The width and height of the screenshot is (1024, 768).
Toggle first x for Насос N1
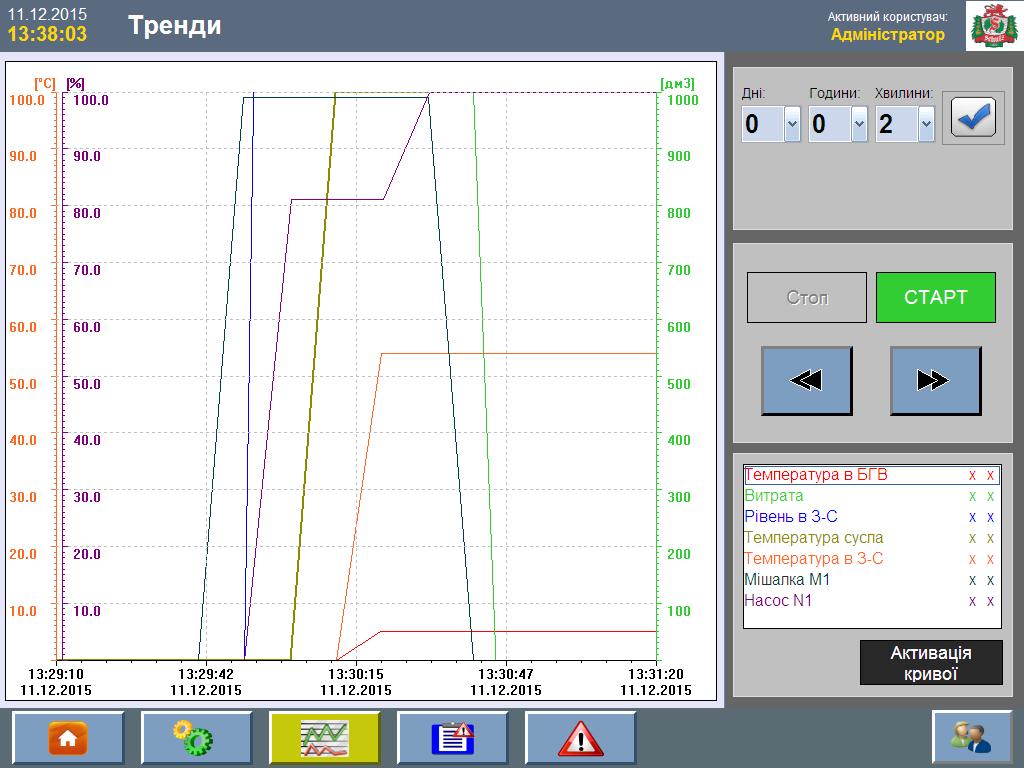[972, 601]
